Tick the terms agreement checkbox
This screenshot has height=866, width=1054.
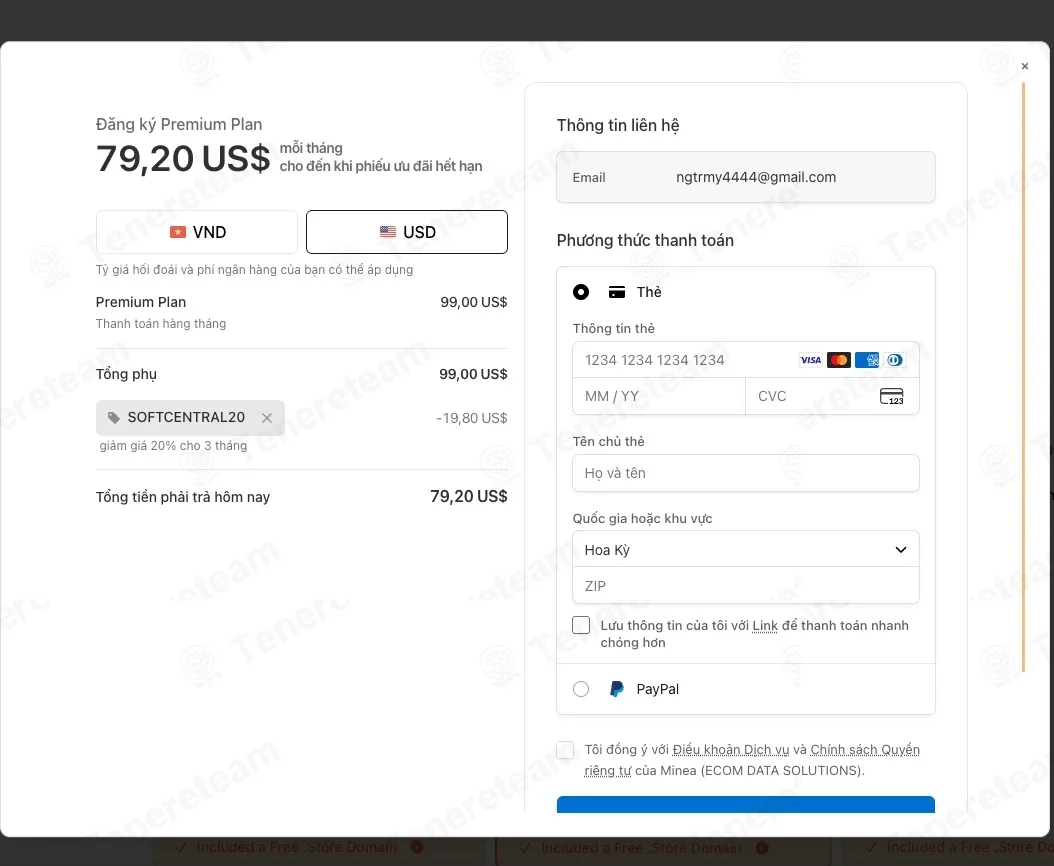565,750
